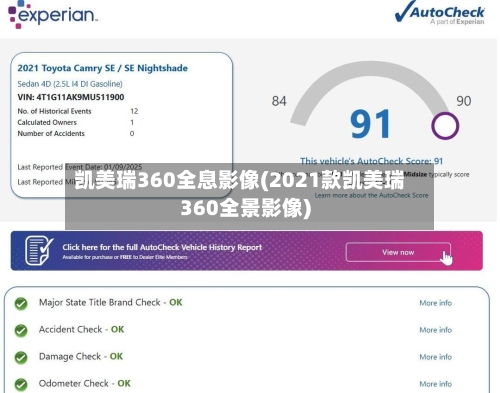Click the 2021 Toyota Camry SE title

click(102, 68)
